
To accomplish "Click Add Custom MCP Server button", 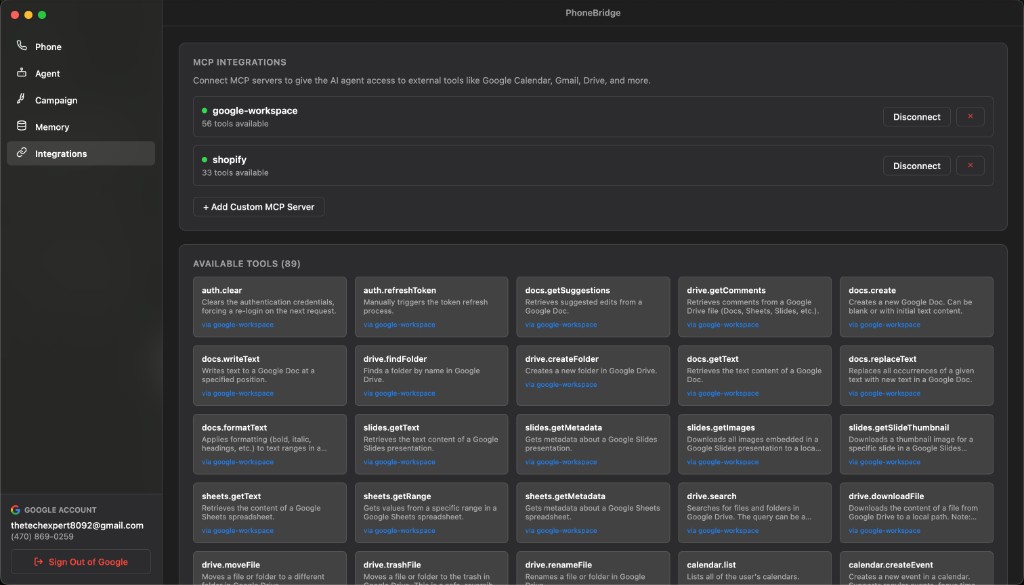I will pyautogui.click(x=259, y=207).
